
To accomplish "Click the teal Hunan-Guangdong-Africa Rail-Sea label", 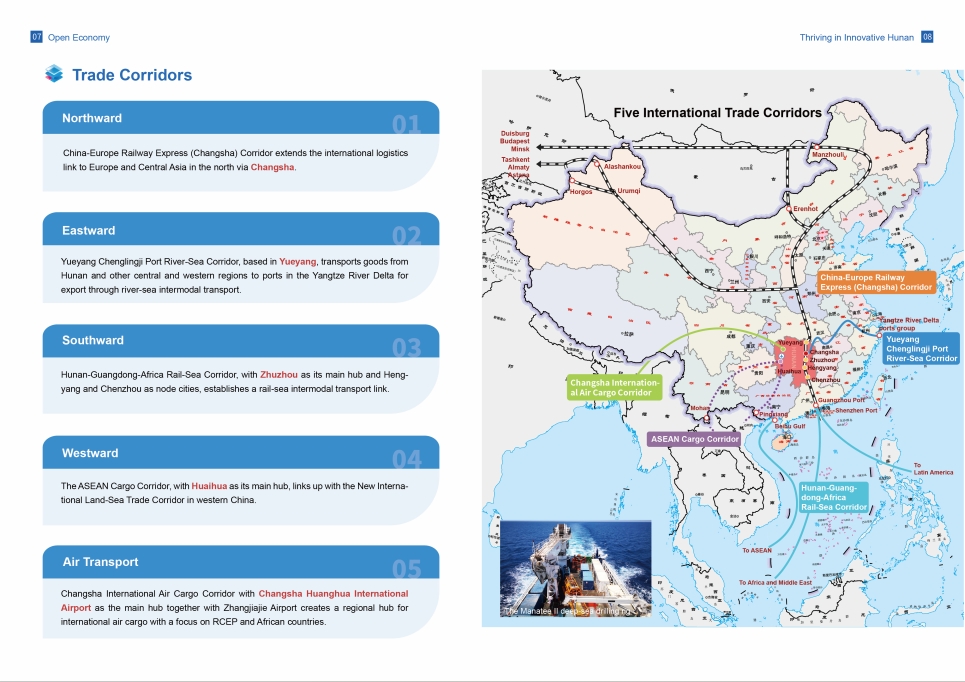I will (x=833, y=497).
